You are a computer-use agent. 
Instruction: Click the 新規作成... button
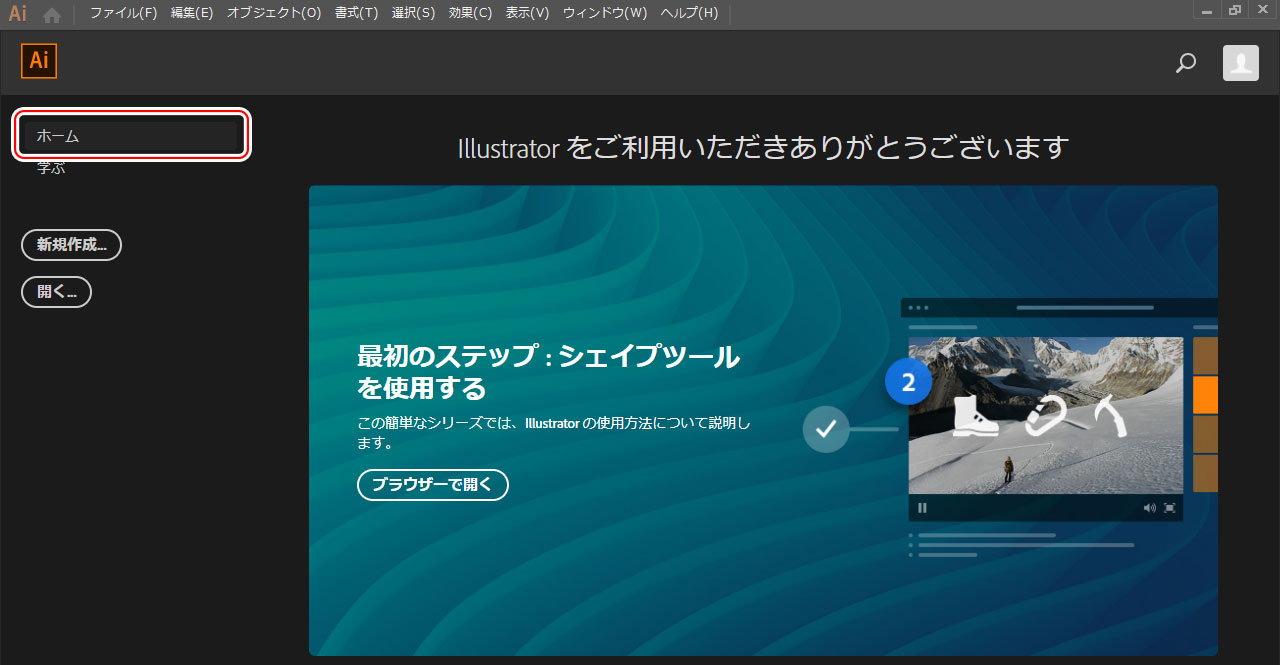tap(71, 245)
